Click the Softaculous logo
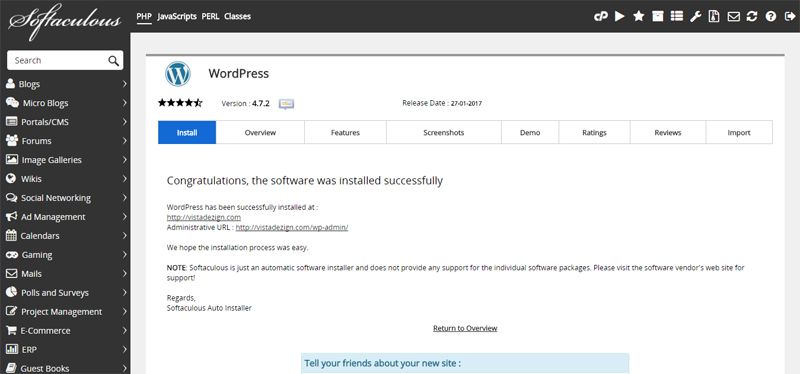 click(x=65, y=21)
